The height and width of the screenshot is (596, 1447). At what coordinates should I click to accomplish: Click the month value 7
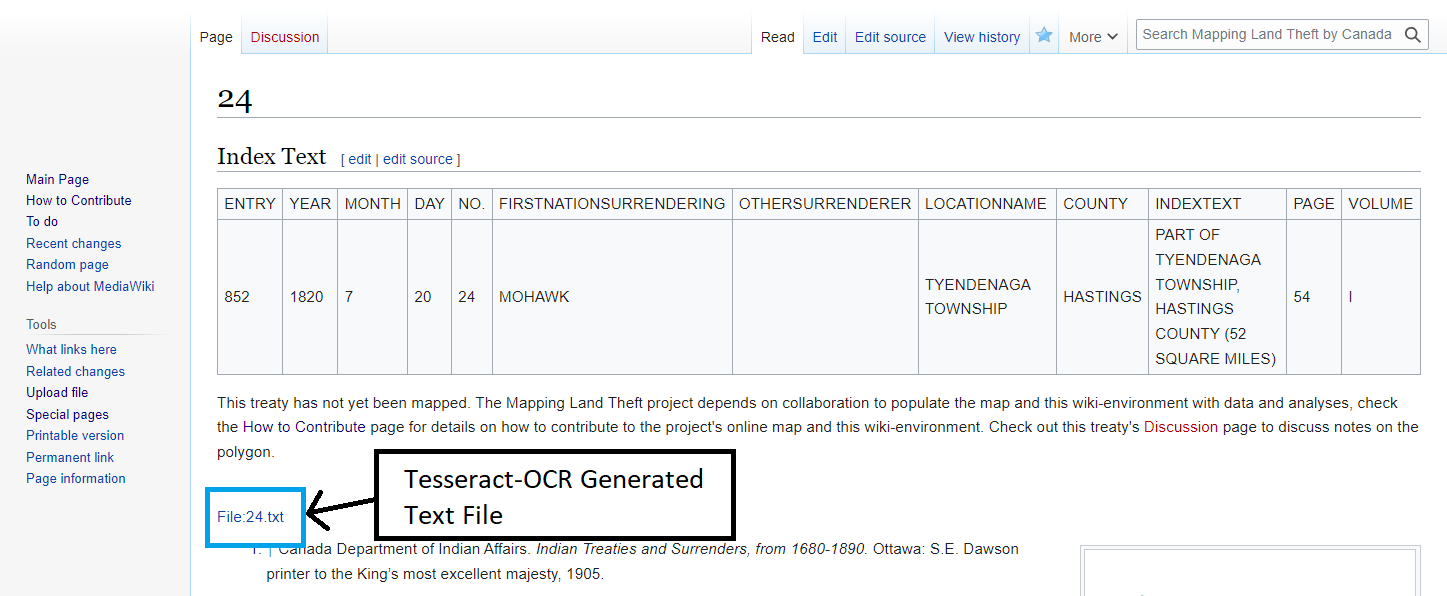[x=349, y=297]
